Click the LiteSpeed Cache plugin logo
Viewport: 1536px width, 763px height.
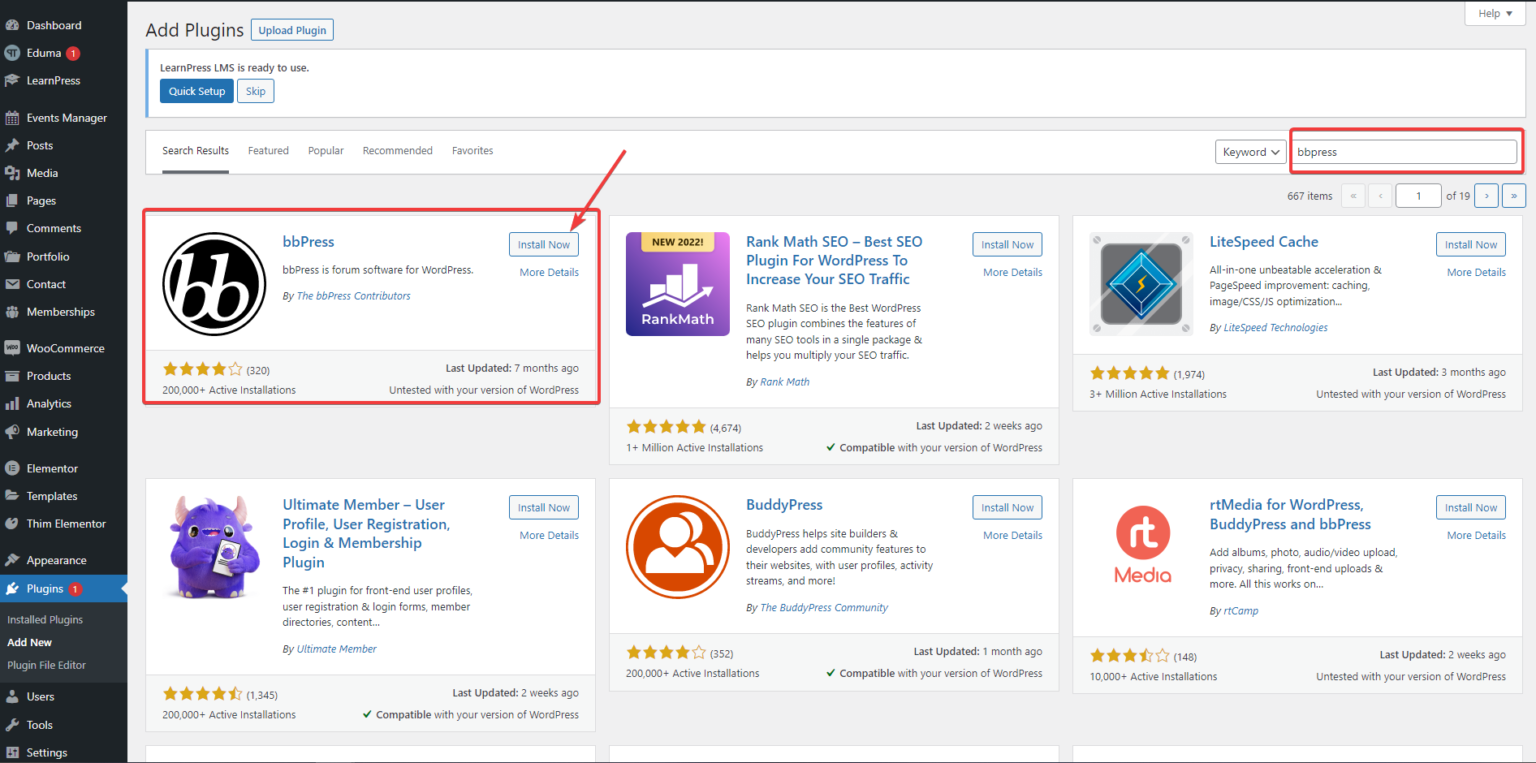tap(1141, 284)
